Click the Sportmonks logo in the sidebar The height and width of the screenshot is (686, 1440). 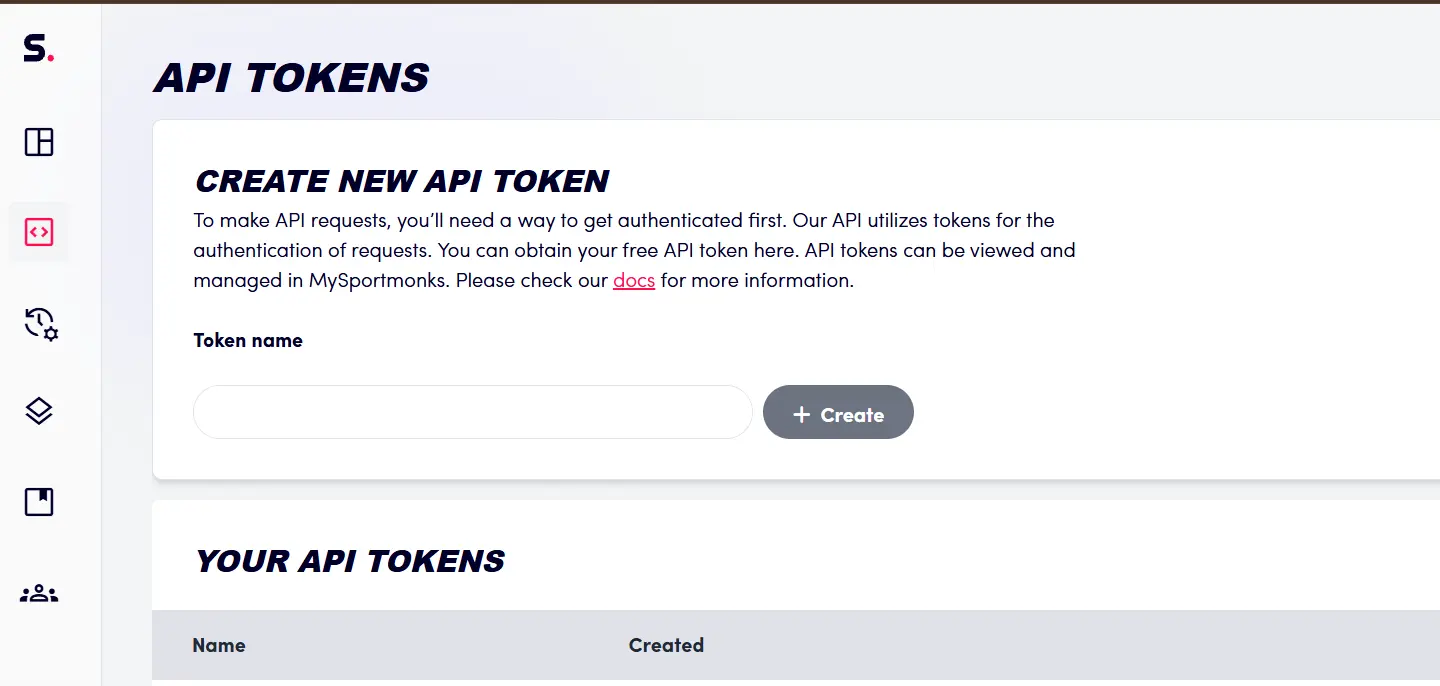tap(37, 47)
